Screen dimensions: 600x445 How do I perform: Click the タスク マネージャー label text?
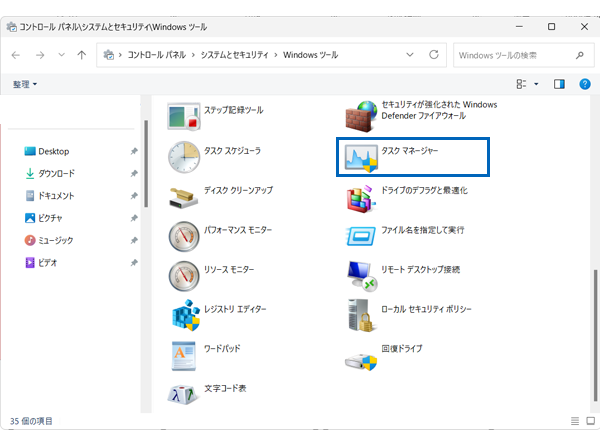409,151
